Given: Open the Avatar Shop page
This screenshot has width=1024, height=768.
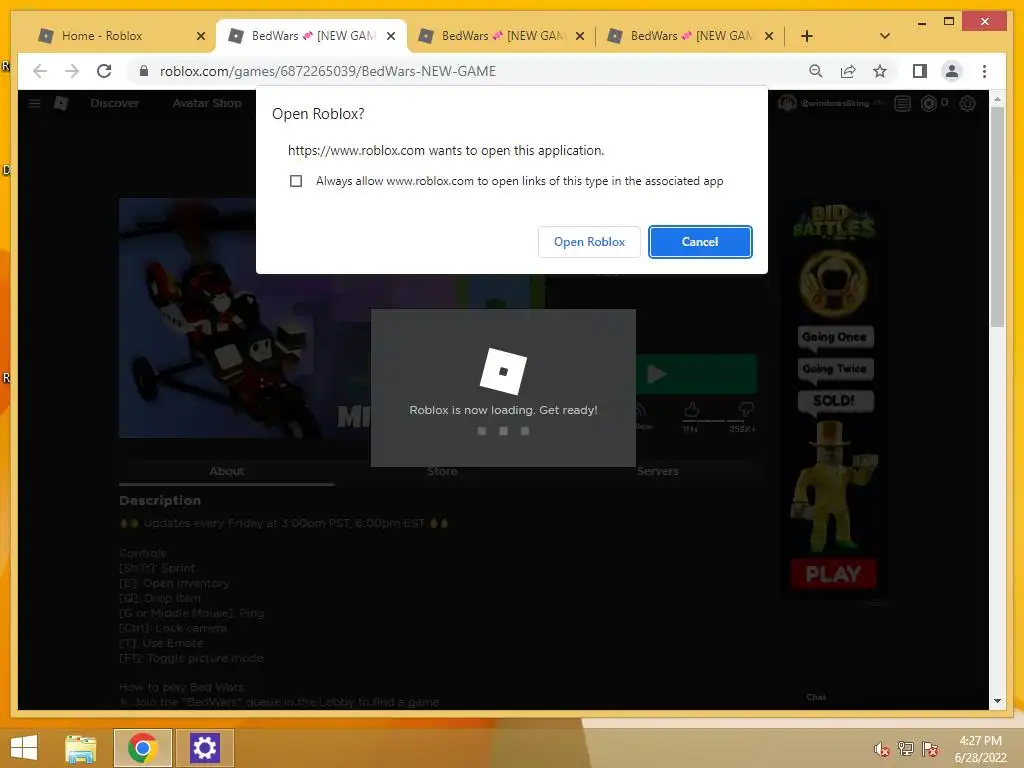Looking at the screenshot, I should point(207,103).
